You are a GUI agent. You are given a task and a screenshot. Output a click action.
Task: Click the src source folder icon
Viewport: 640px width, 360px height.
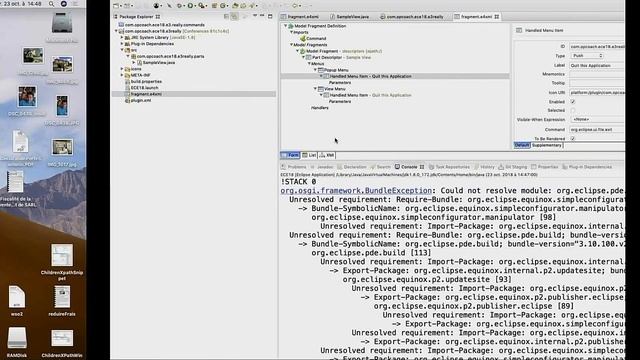(x=127, y=50)
